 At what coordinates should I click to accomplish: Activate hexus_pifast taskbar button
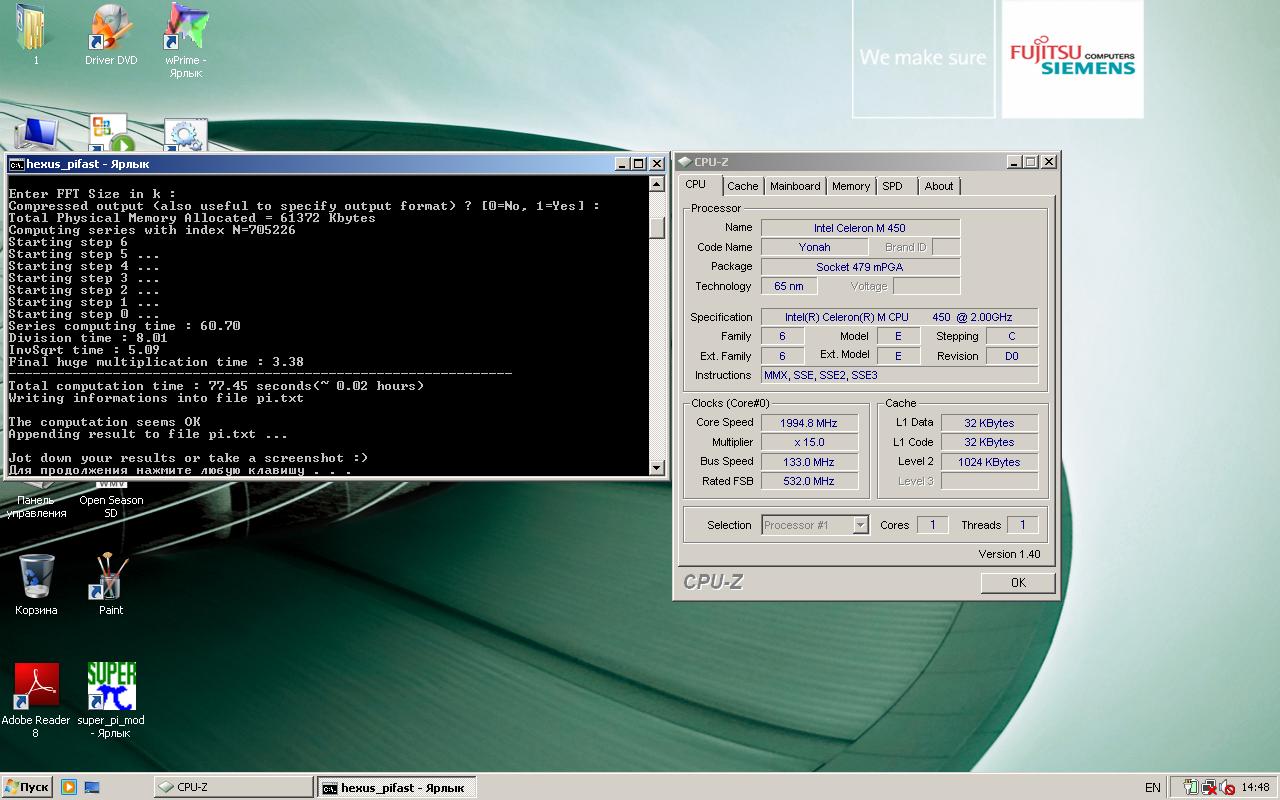397,787
